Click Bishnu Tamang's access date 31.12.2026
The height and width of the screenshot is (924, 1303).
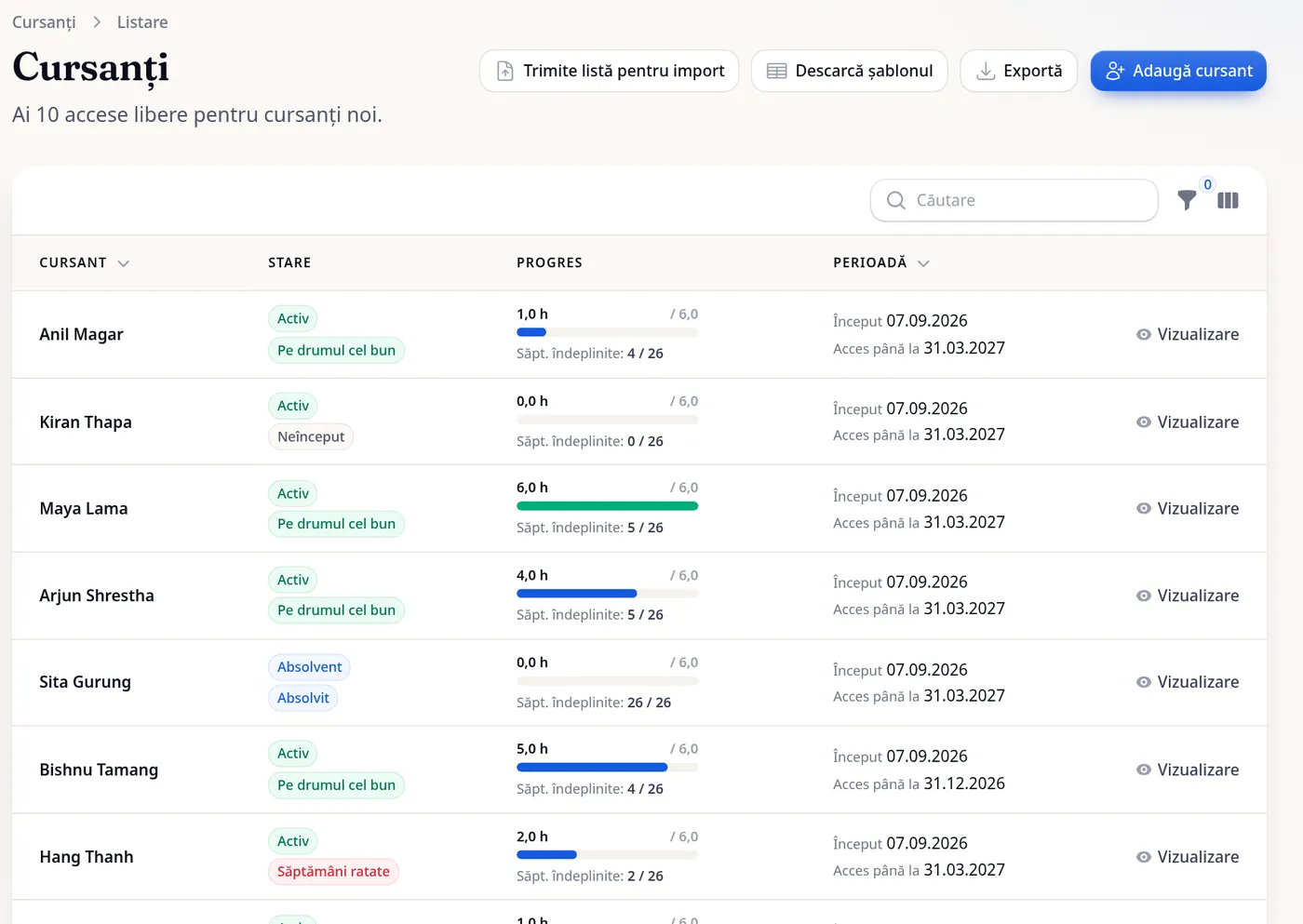(x=964, y=783)
